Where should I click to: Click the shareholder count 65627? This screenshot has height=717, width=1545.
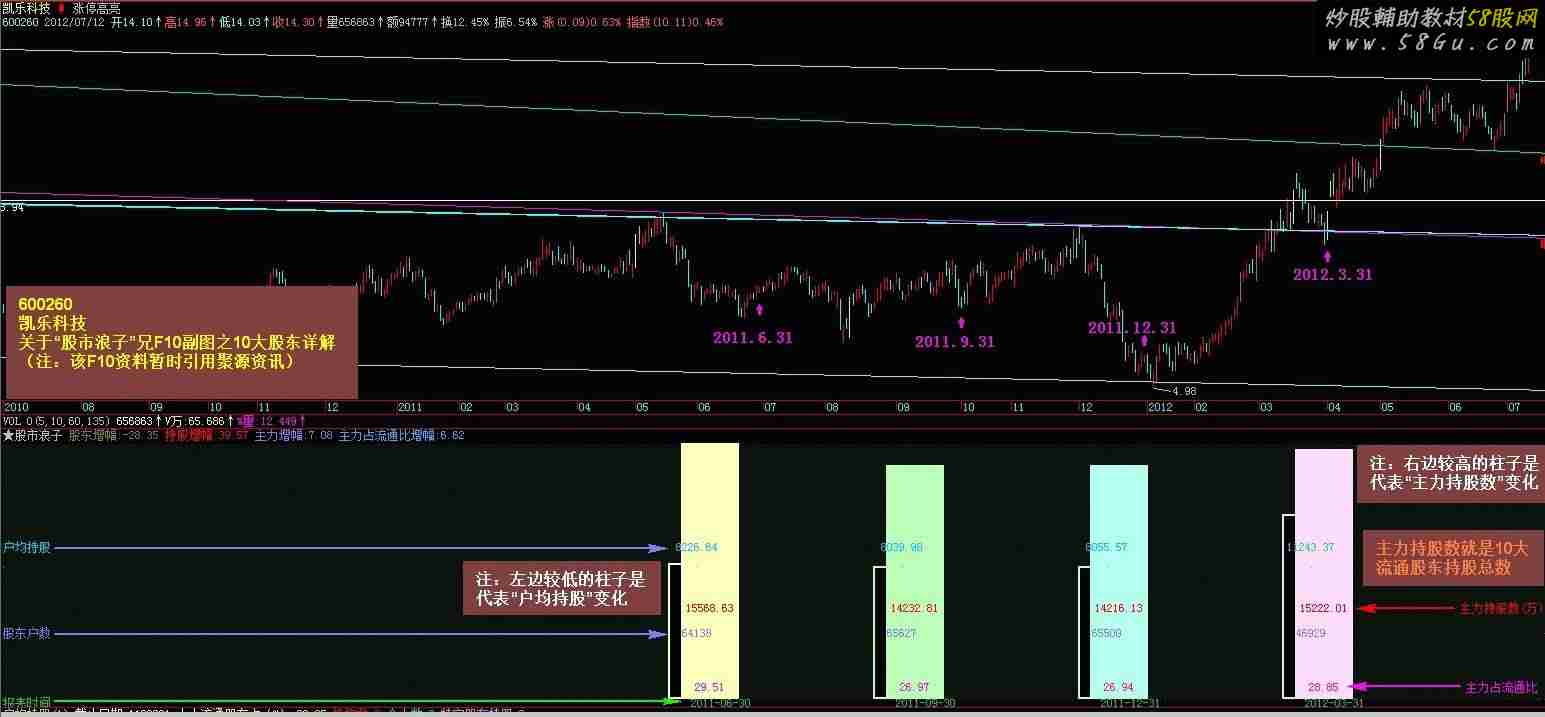point(901,633)
